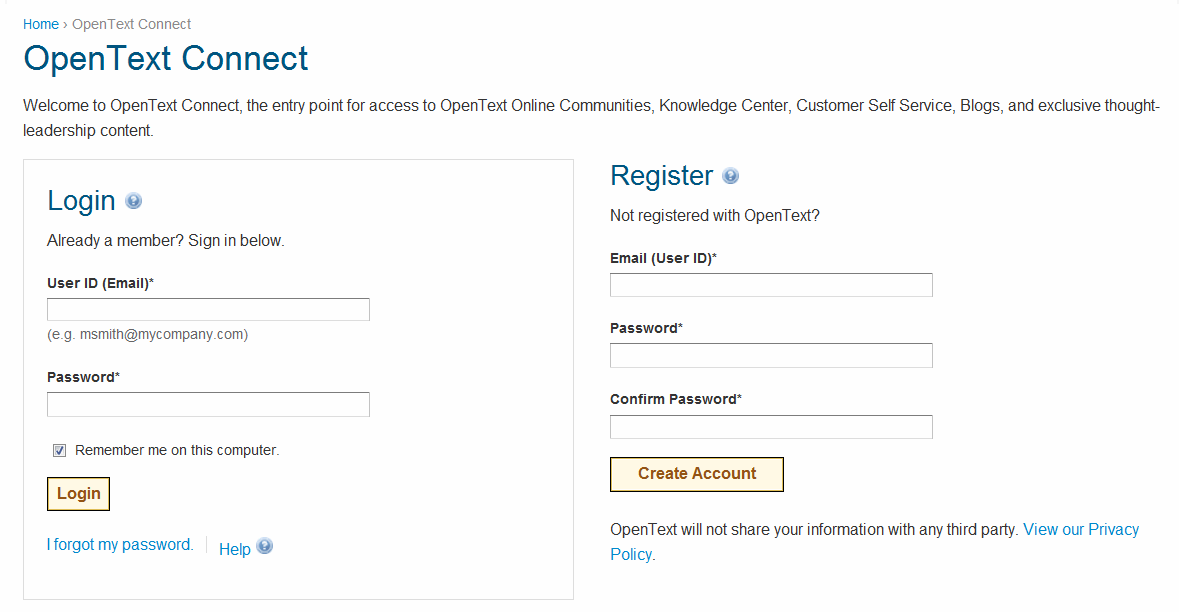Open the View our Privacy Policy link
The width and height of the screenshot is (1179, 612).
[x=1081, y=529]
